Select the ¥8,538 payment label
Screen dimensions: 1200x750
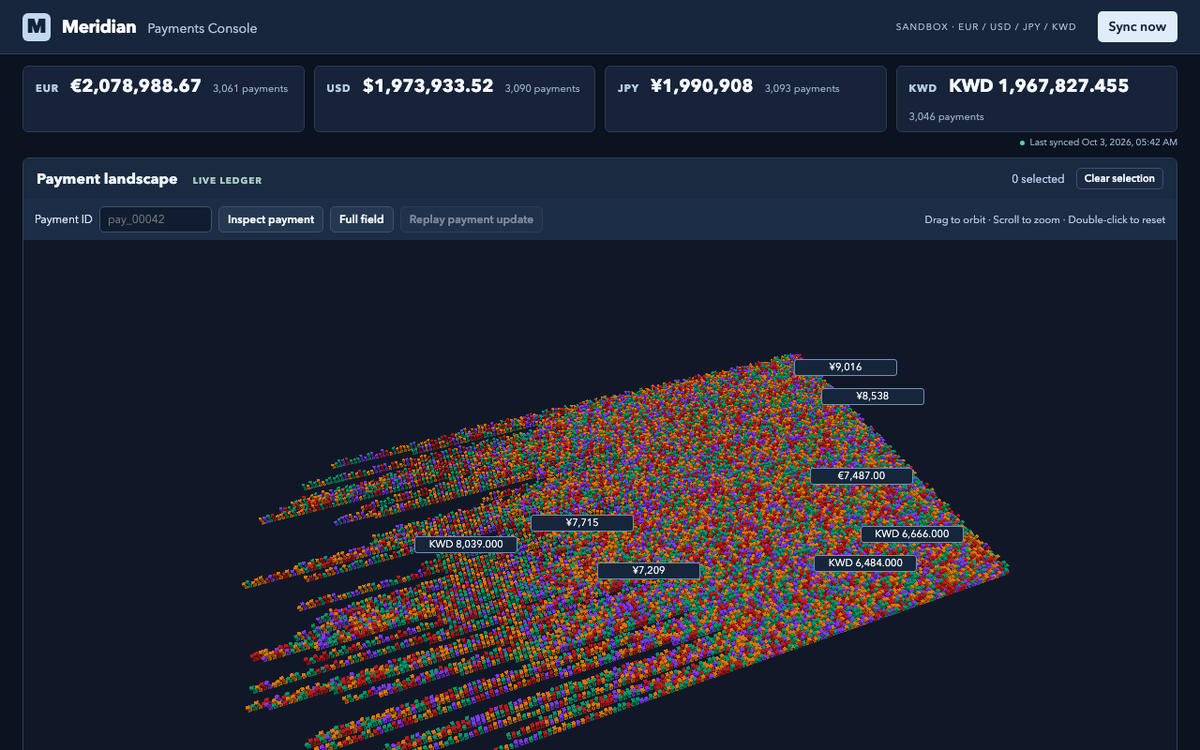pos(872,396)
